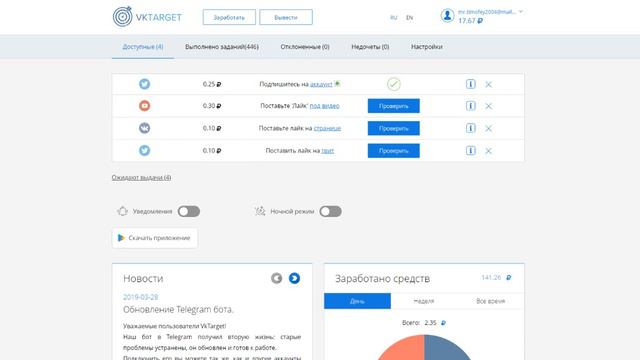Click the Заработать button
The height and width of the screenshot is (360, 640).
(x=229, y=17)
